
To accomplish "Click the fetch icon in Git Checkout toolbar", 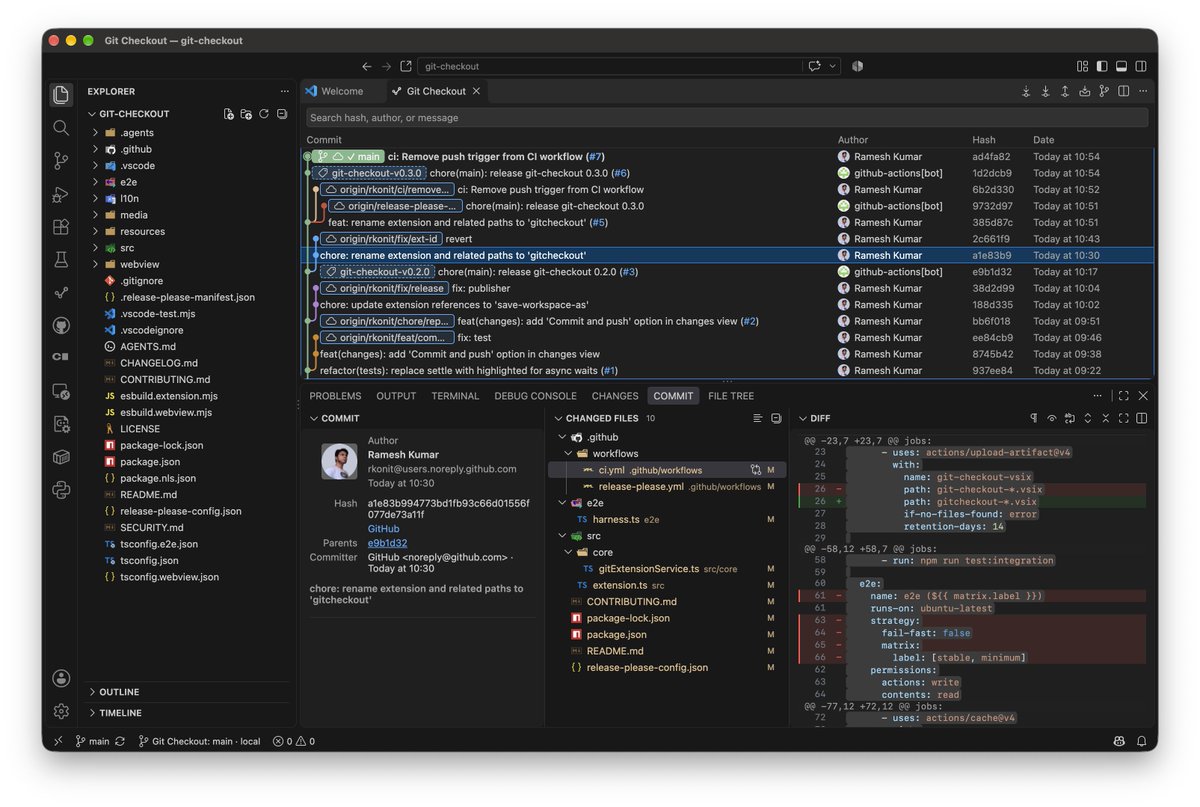I will [x=1026, y=91].
